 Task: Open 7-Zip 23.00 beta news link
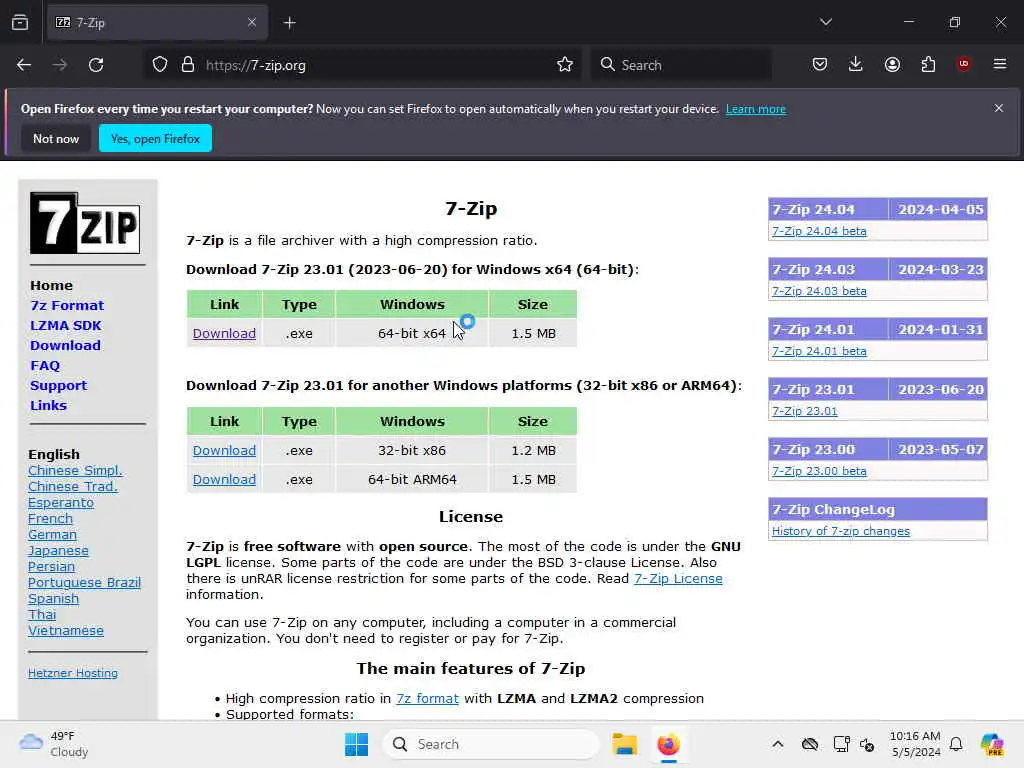point(819,472)
